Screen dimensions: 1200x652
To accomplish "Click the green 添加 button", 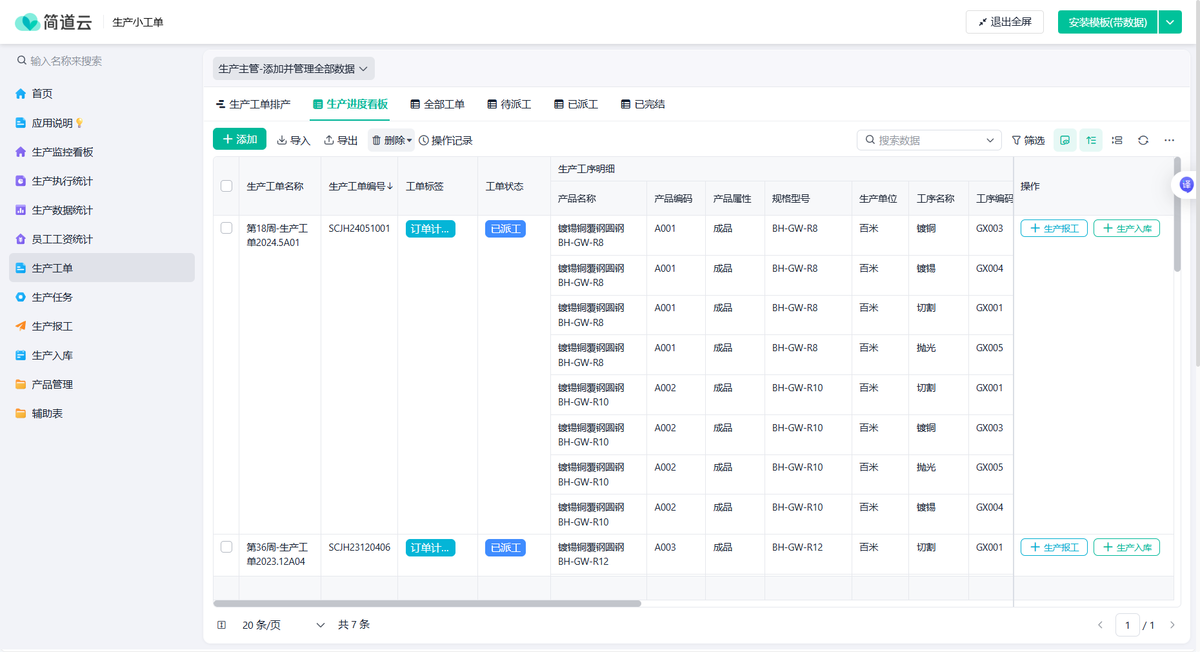I will (239, 140).
